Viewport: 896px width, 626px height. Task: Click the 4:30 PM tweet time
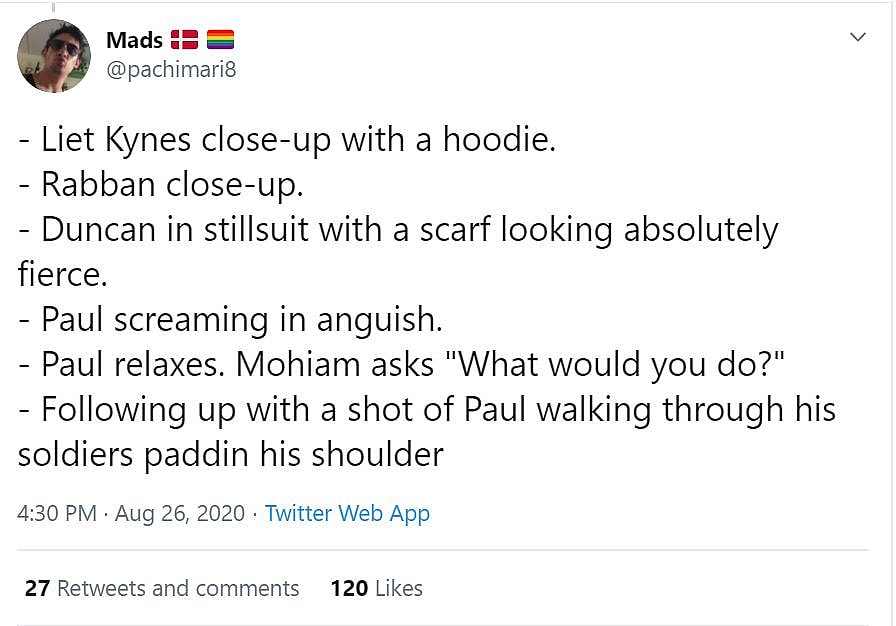pos(57,513)
